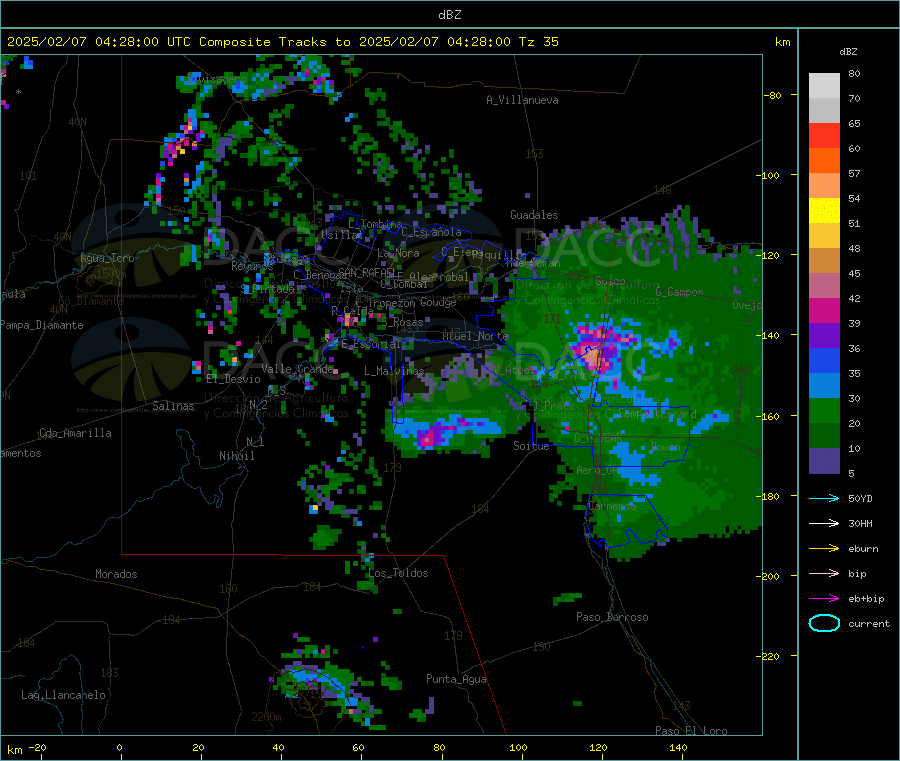Click the G_Campos location label

pyautogui.click(x=680, y=292)
